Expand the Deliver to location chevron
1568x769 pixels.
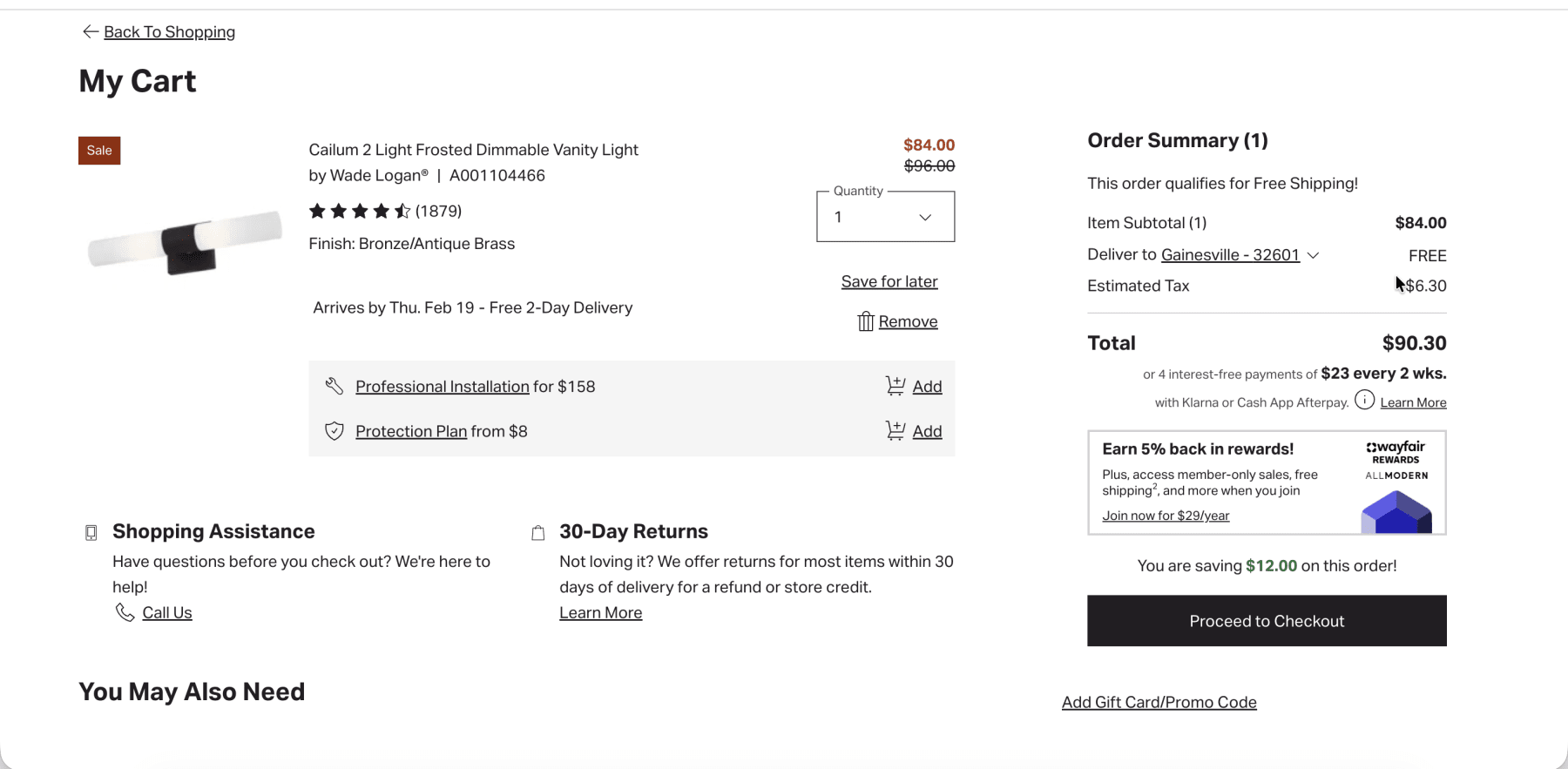[x=1314, y=255]
